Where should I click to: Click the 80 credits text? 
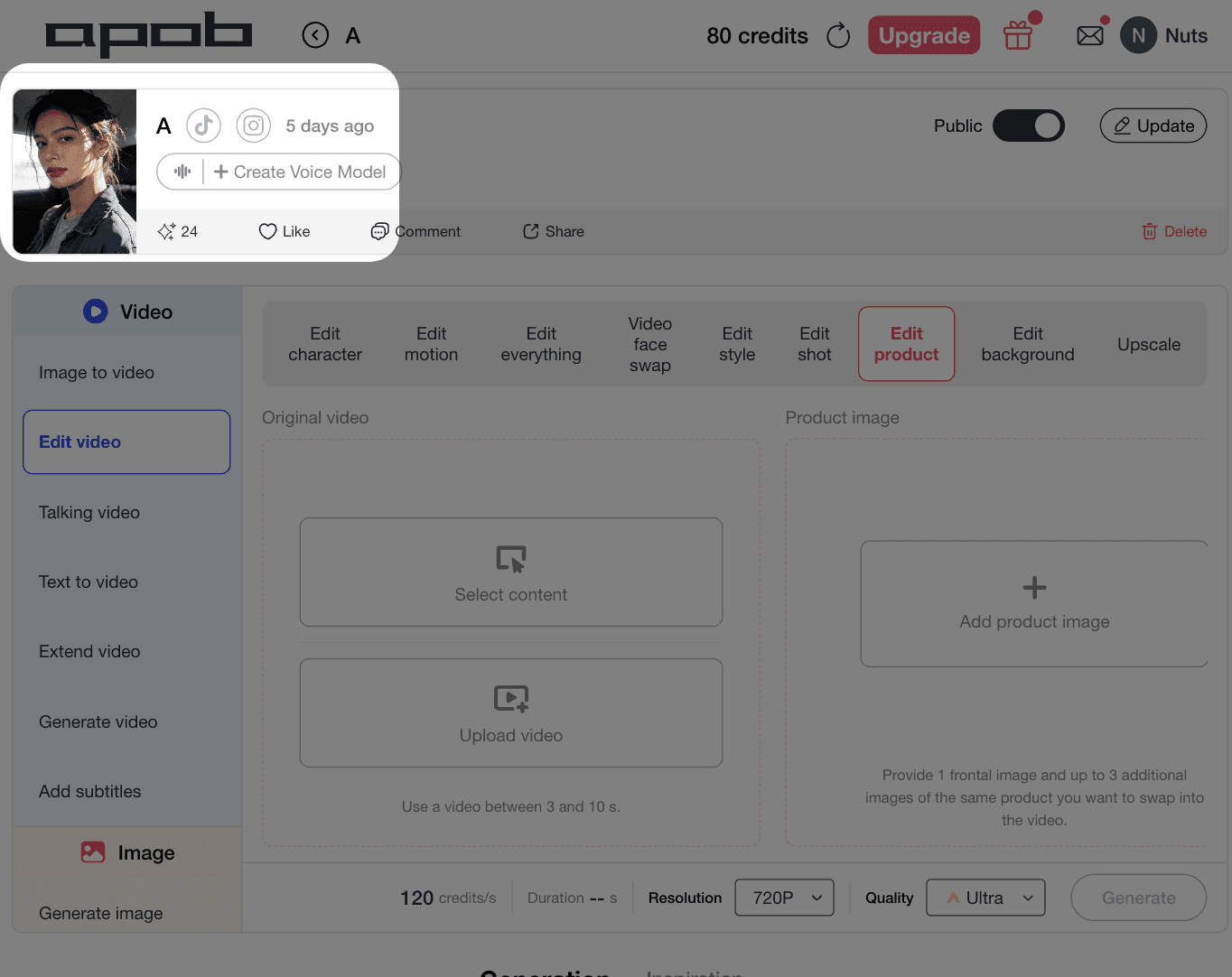pos(757,36)
